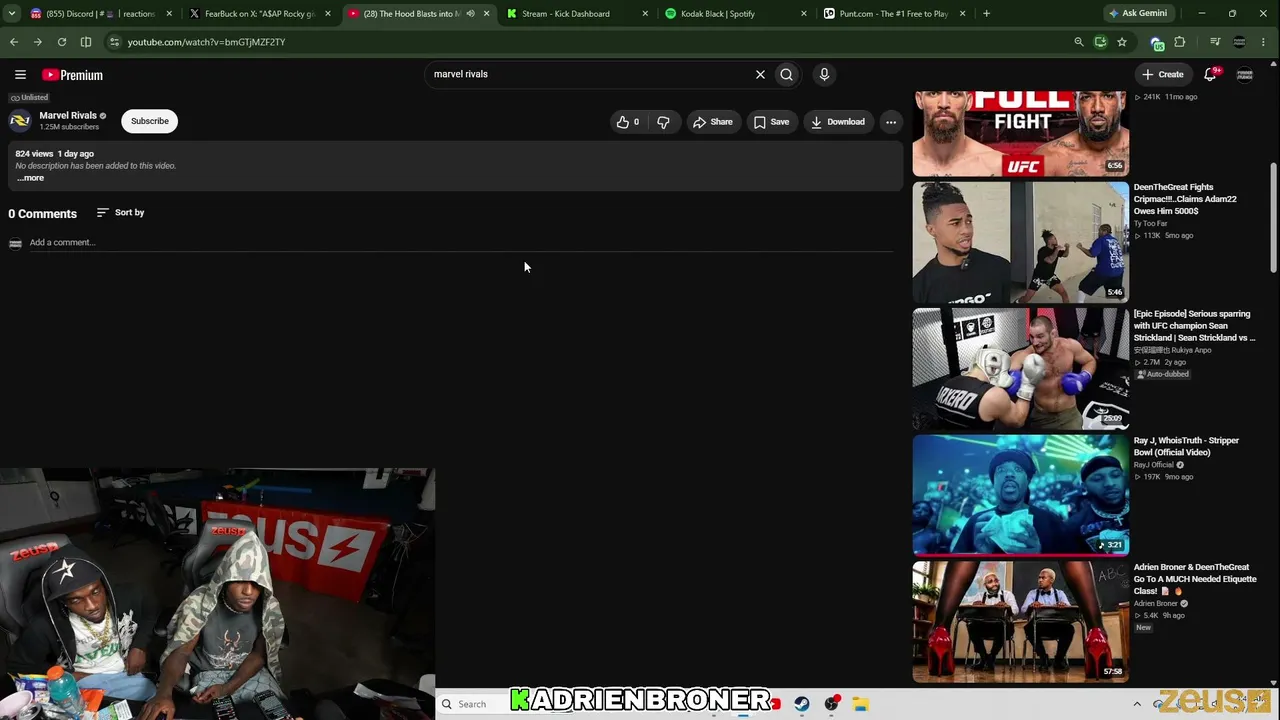Open the Create menu
This screenshot has width=1280, height=720.
(1163, 74)
